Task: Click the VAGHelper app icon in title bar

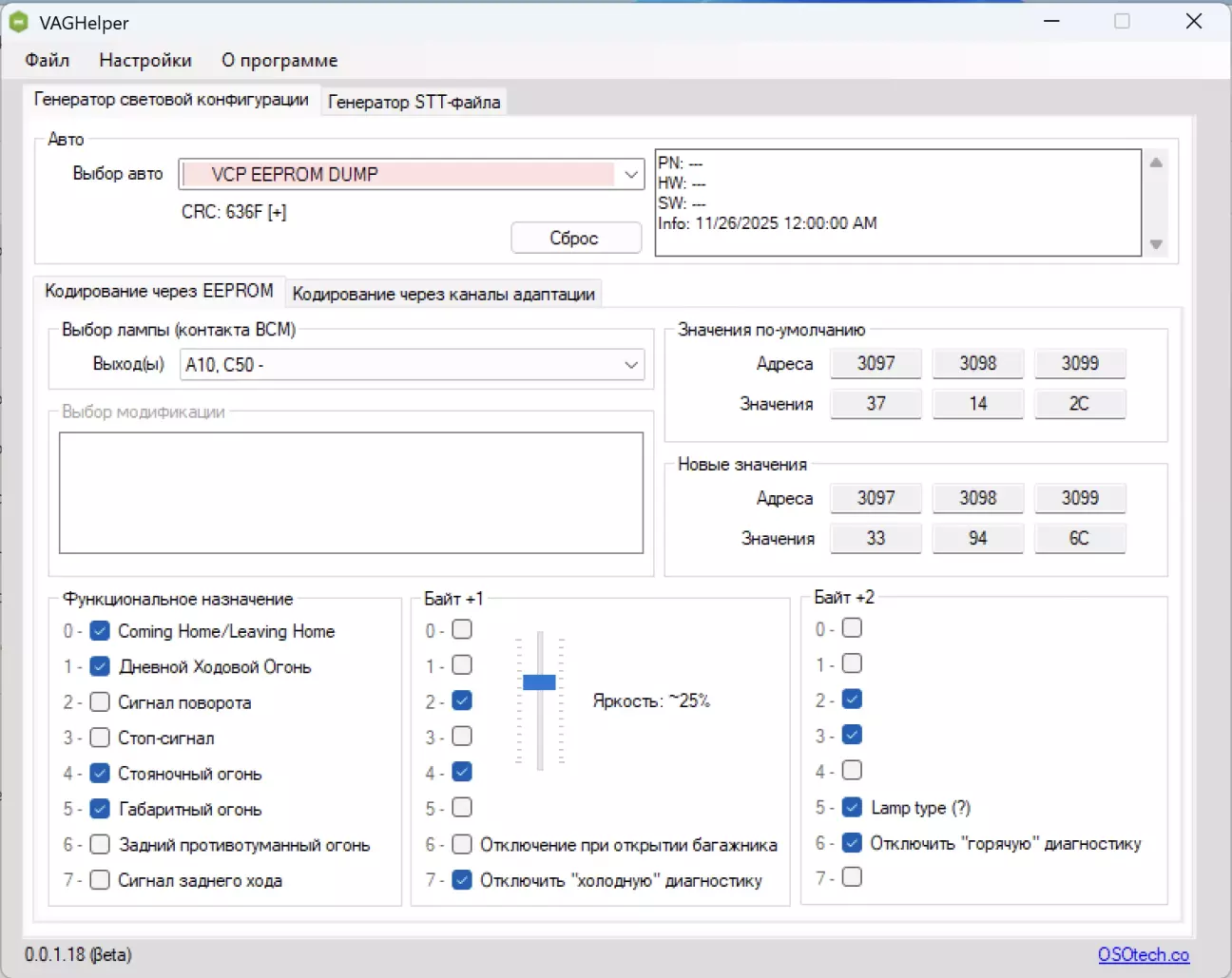Action: click(x=19, y=22)
